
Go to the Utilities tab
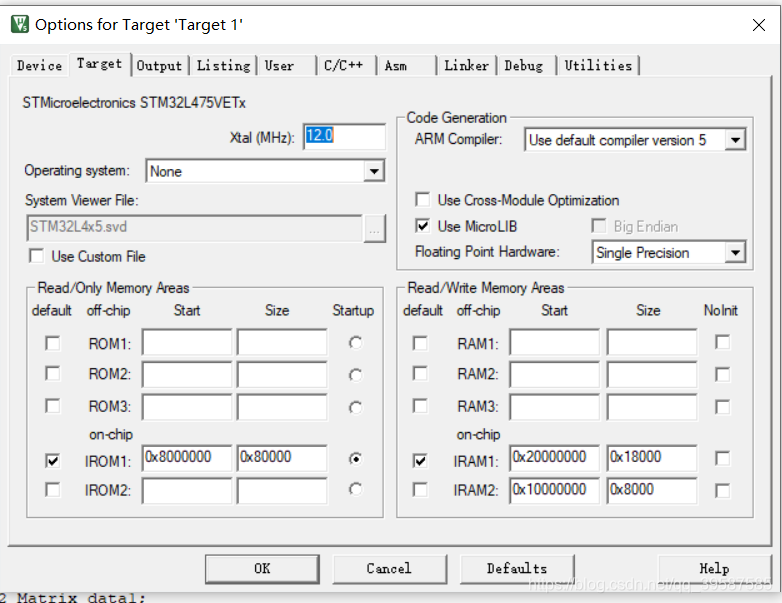[x=598, y=65]
